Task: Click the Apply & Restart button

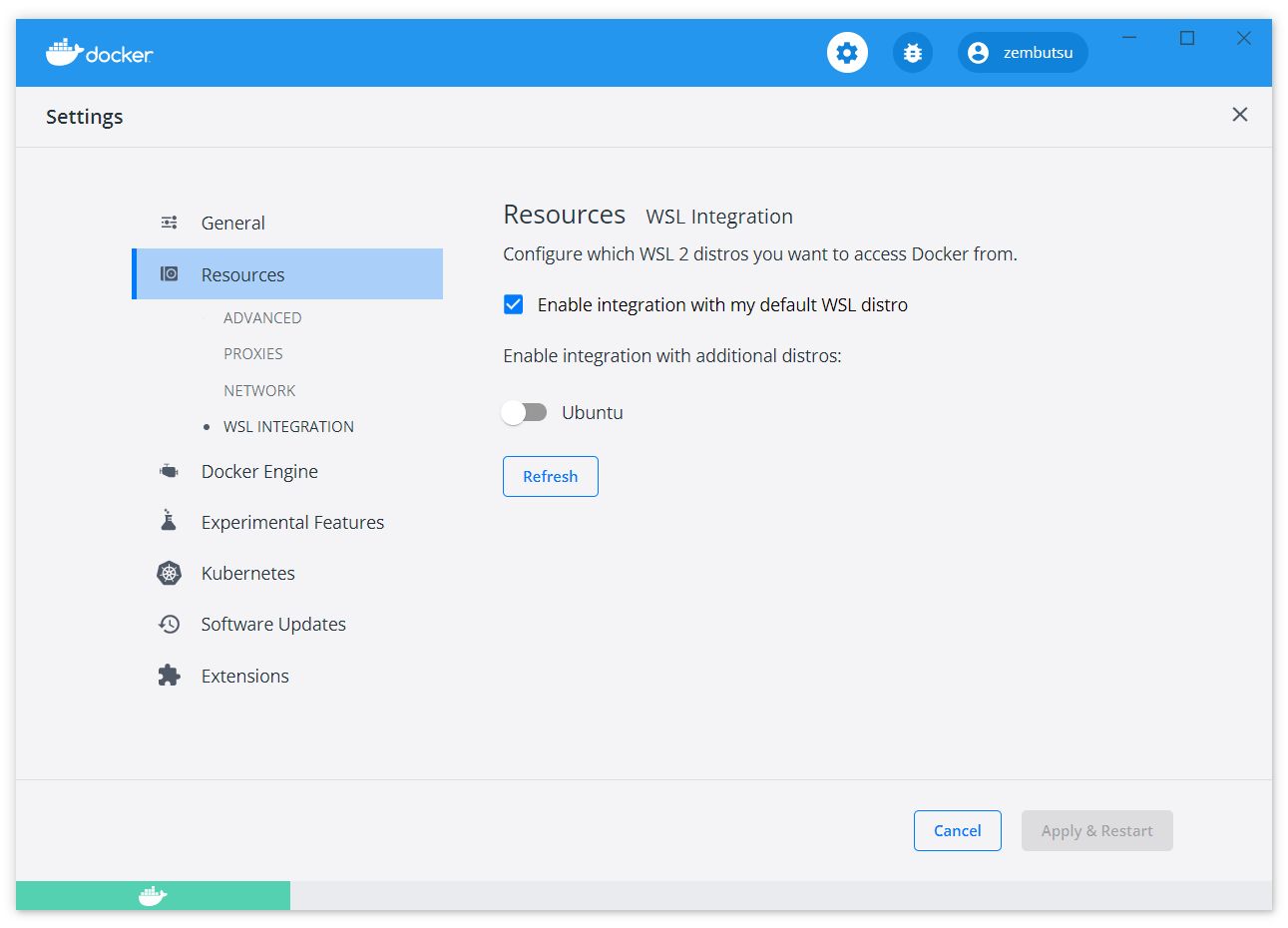Action: (x=1097, y=830)
